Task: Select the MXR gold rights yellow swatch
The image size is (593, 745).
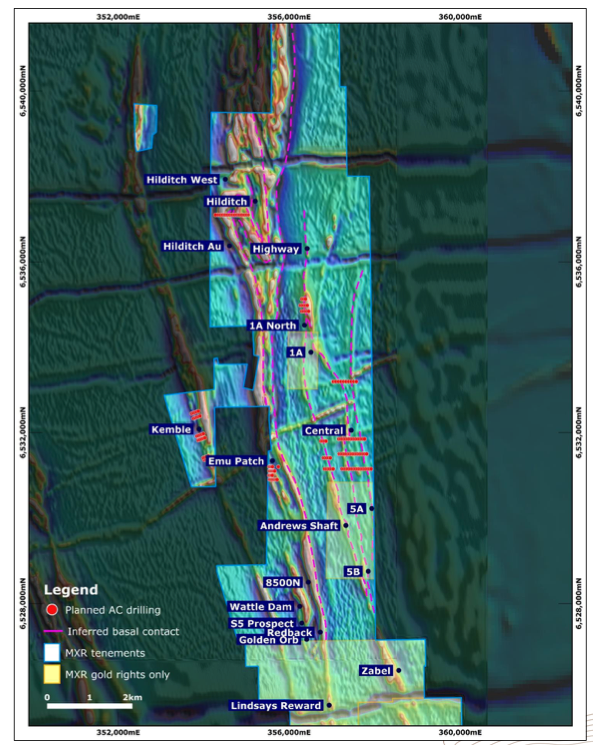Action: click(52, 674)
